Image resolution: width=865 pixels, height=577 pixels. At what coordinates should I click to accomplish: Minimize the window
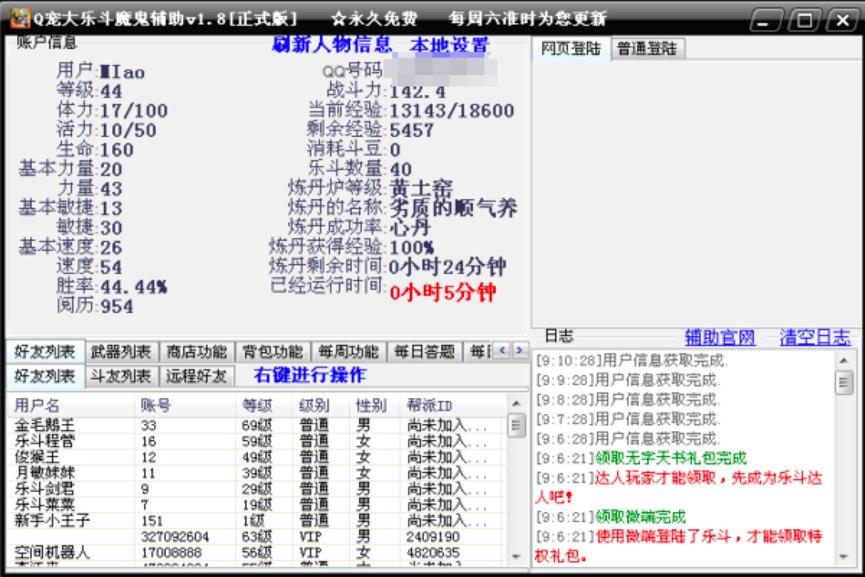[764, 20]
